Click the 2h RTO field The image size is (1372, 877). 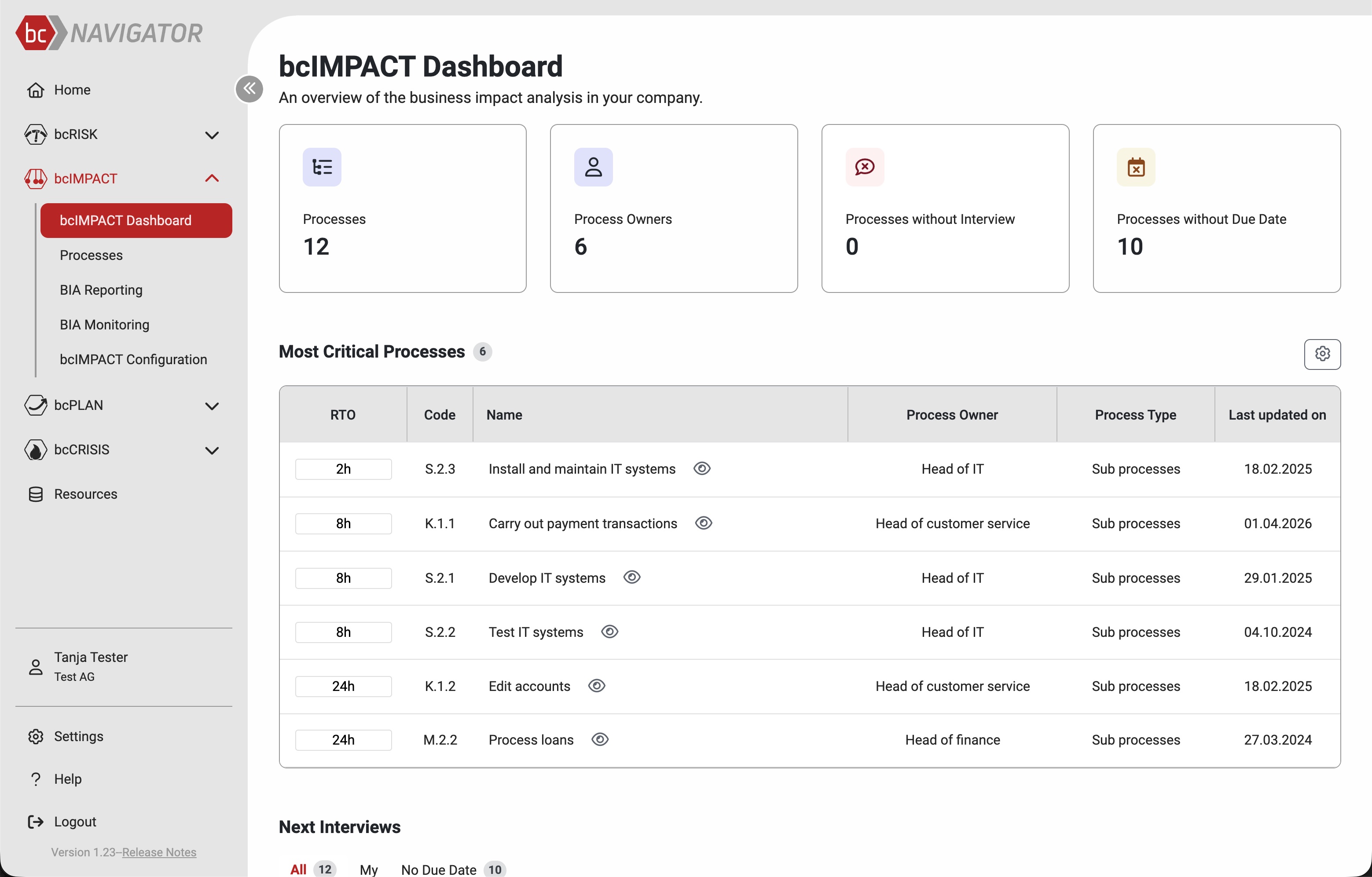343,469
